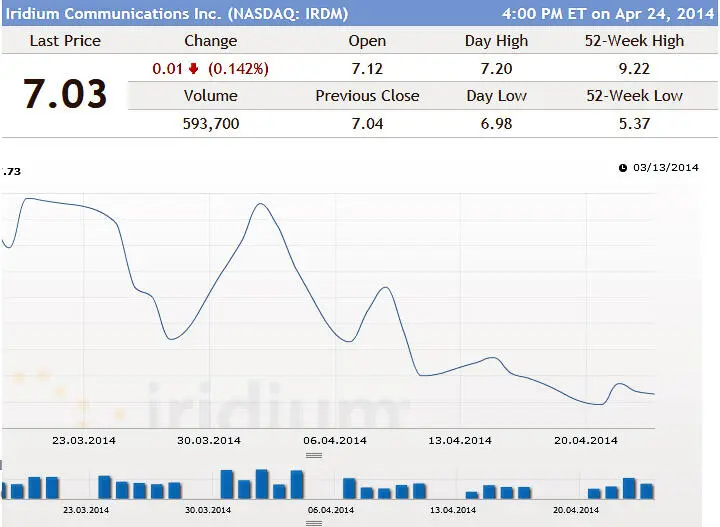The height and width of the screenshot is (527, 720).
Task: Click the red down arrow in Change
Action: tap(193, 69)
